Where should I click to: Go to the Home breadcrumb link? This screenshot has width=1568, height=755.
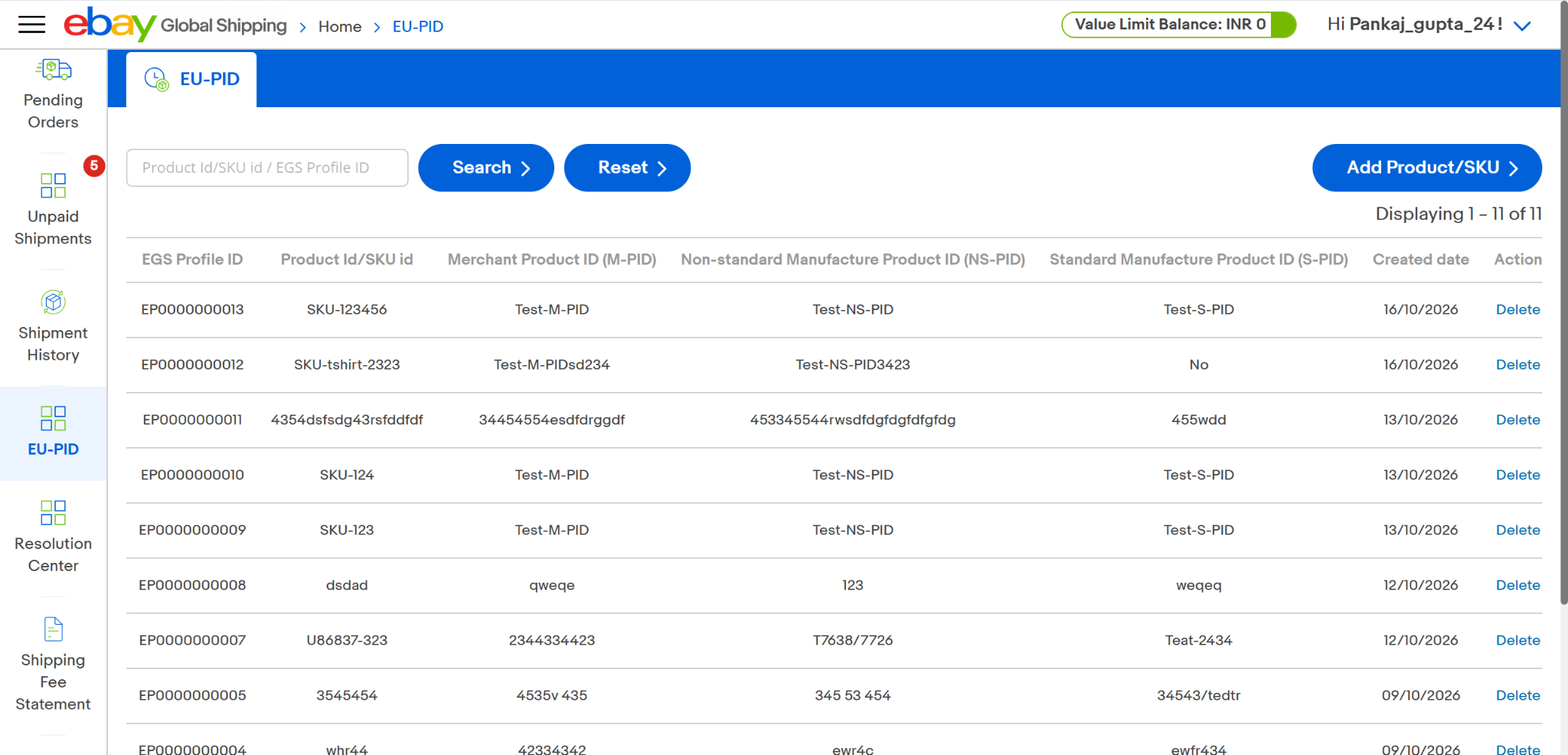pos(340,27)
